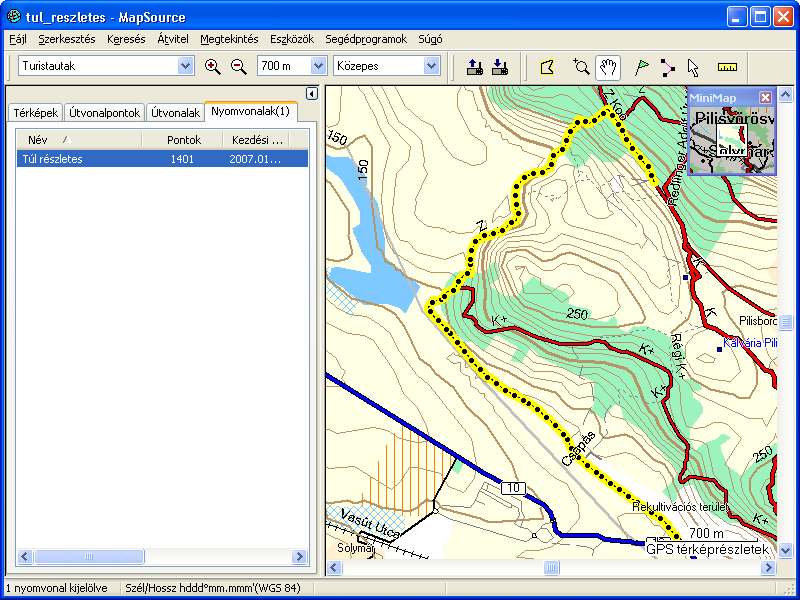Viewport: 800px width, 600px height.
Task: Switch to the Útvonalpontok tab
Action: click(105, 113)
